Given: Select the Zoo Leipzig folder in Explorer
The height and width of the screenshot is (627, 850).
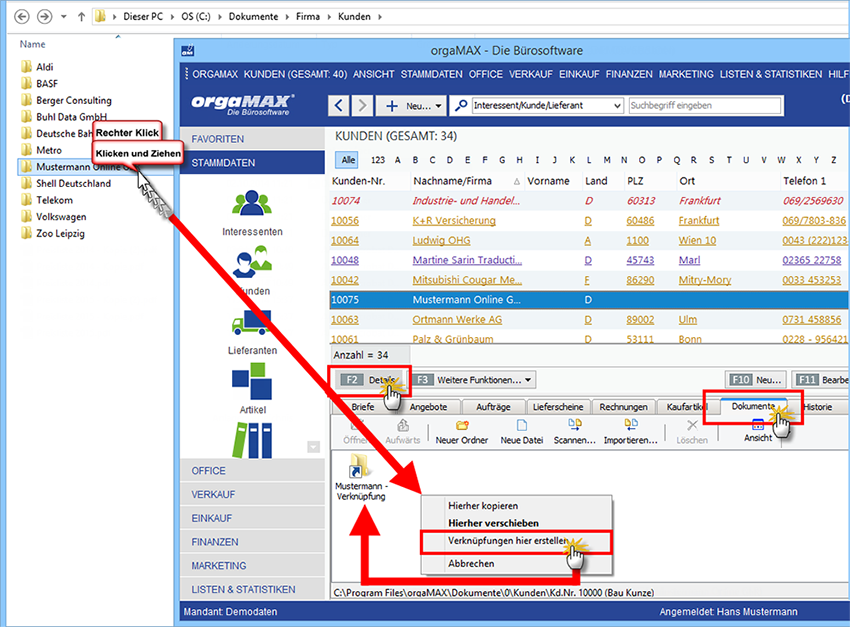Looking at the screenshot, I should (53, 234).
